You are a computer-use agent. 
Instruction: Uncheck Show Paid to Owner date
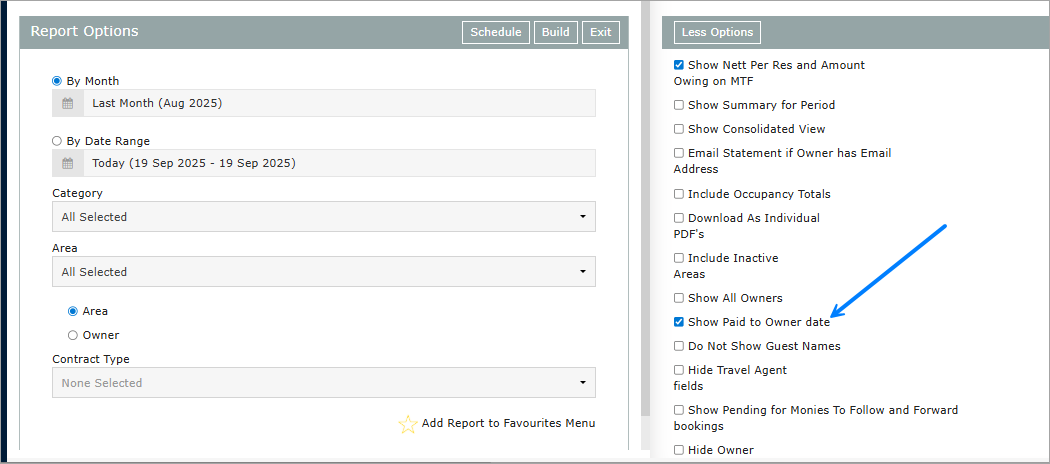tap(679, 322)
